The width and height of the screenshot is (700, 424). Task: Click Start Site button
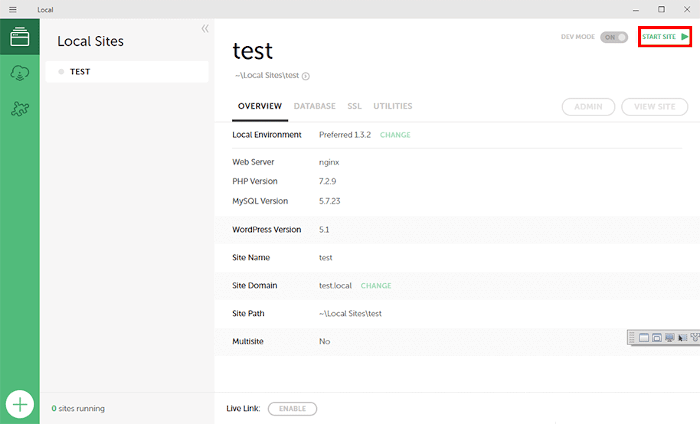tap(665, 37)
